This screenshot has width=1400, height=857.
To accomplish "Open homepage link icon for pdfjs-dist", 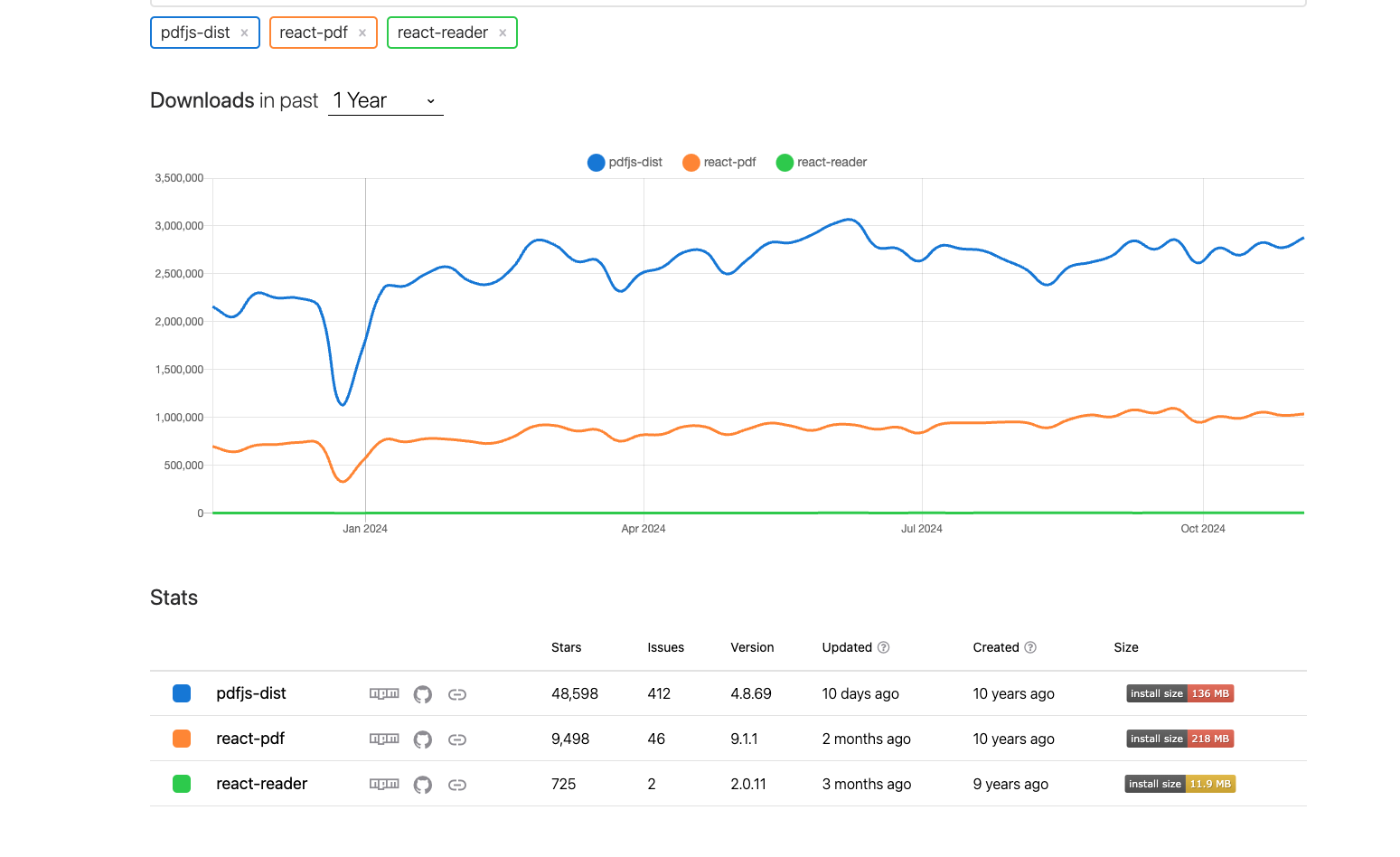I will click(457, 694).
